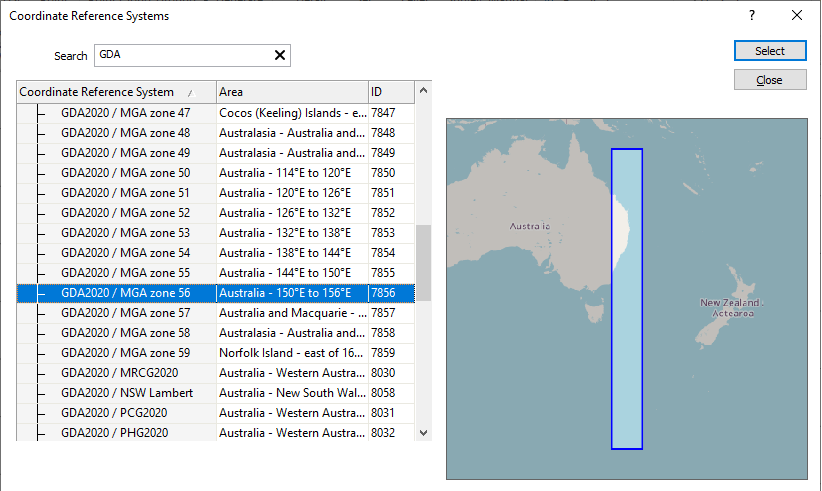Image resolution: width=822 pixels, height=491 pixels.
Task: Choose GDA2020 / NSW Lambert from list
Action: 127,393
